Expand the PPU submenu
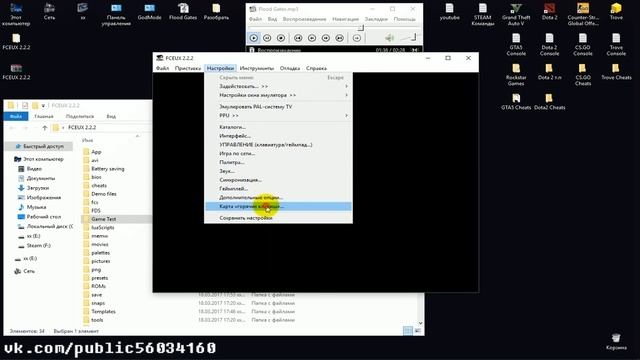This screenshot has height=360, width=640. (278, 116)
